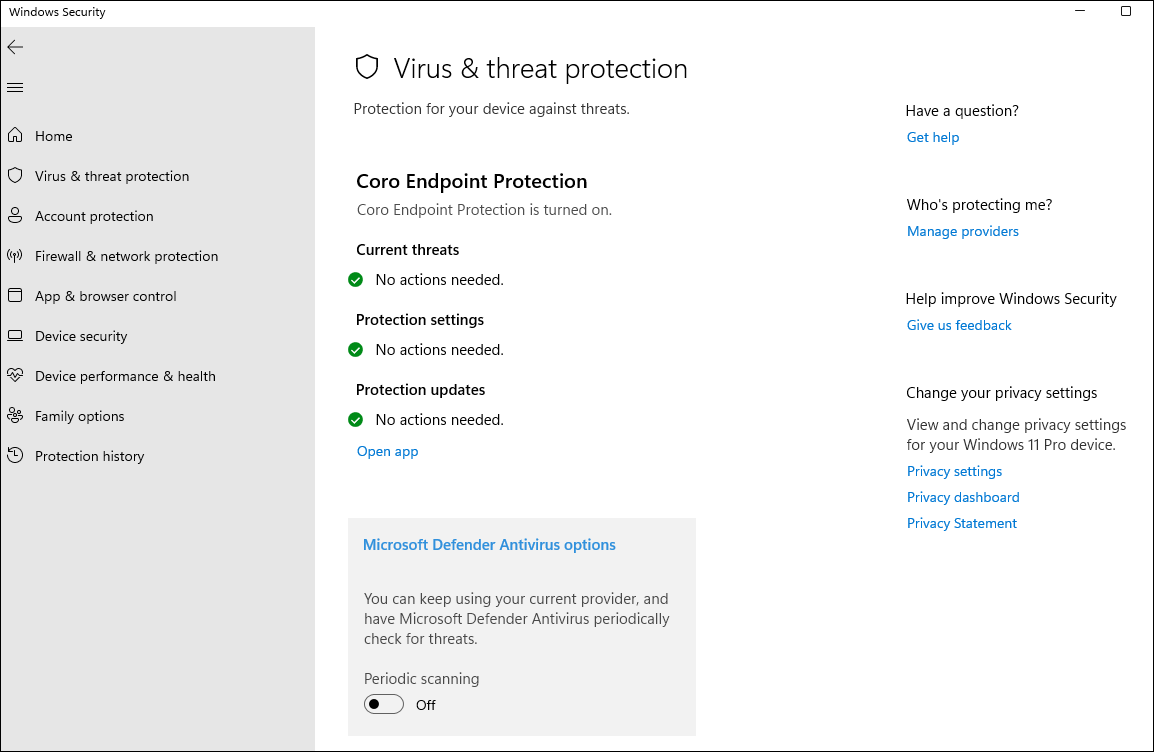Click the Device security laptop icon
Viewport: 1154px width, 752px height.
click(15, 336)
